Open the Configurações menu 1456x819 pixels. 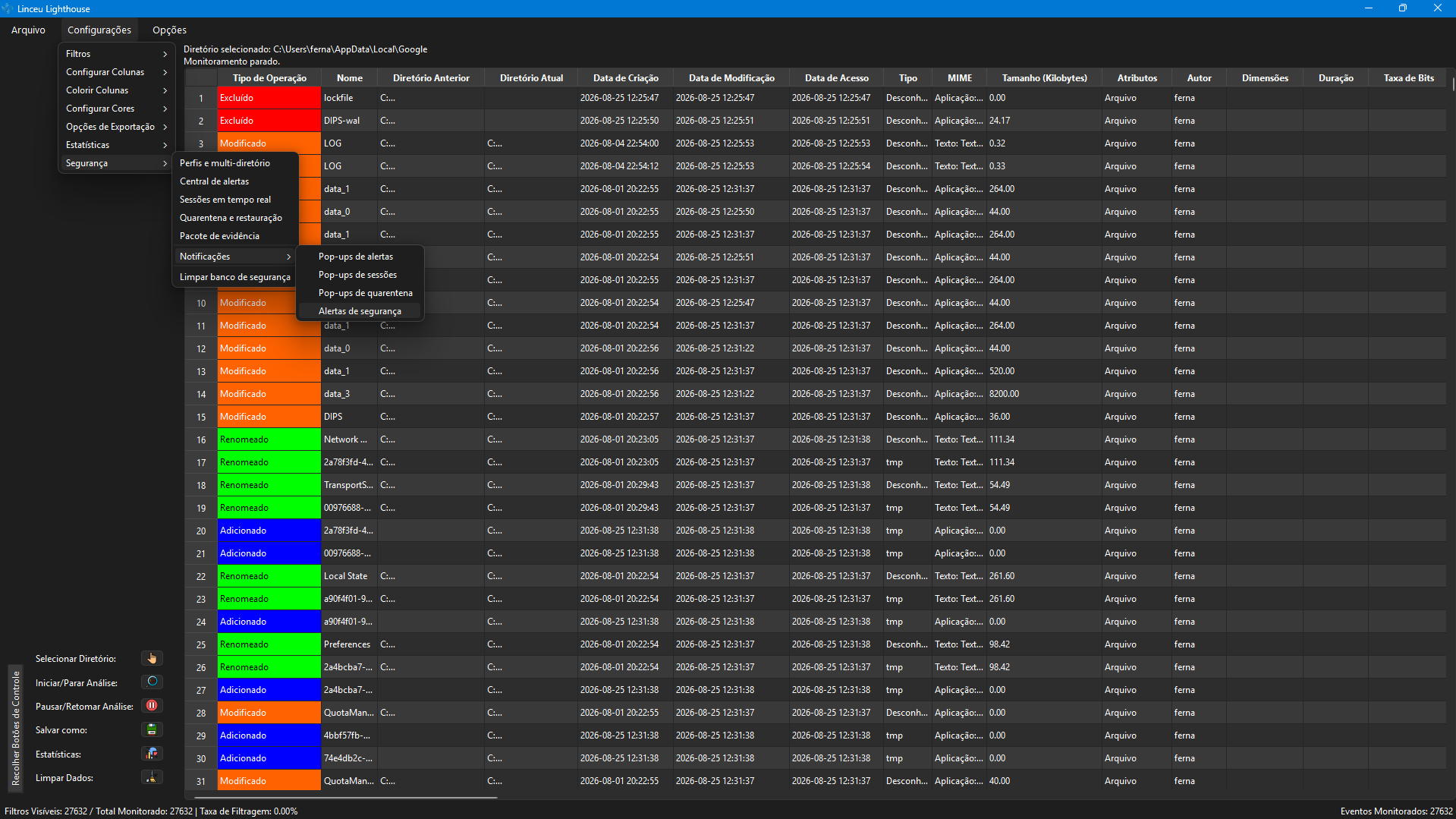99,30
